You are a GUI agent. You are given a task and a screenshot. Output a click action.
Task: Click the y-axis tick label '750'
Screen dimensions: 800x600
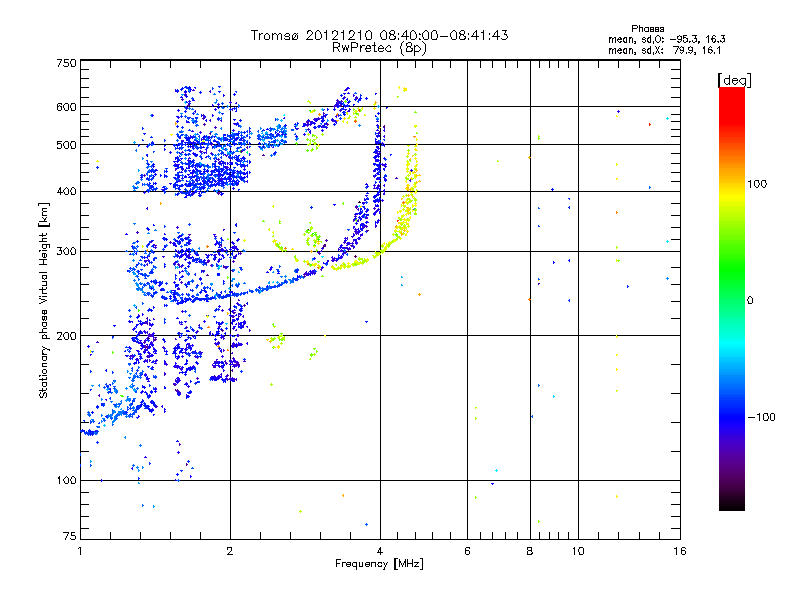(x=66, y=63)
